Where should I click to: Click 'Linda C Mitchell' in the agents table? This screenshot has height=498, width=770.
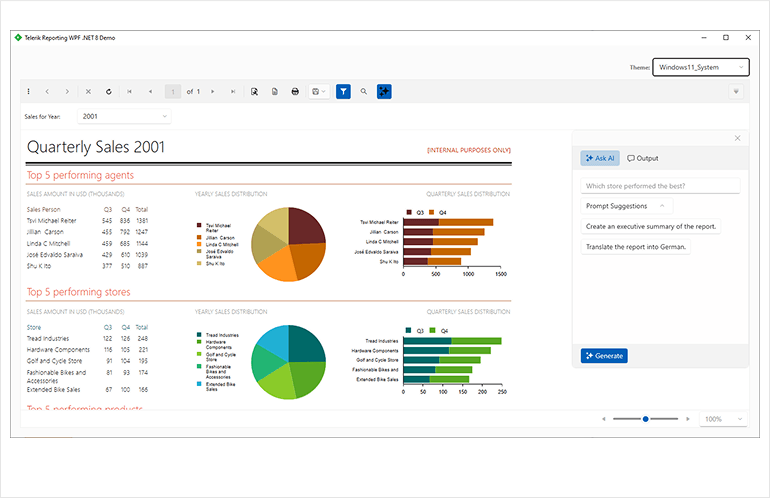48,243
